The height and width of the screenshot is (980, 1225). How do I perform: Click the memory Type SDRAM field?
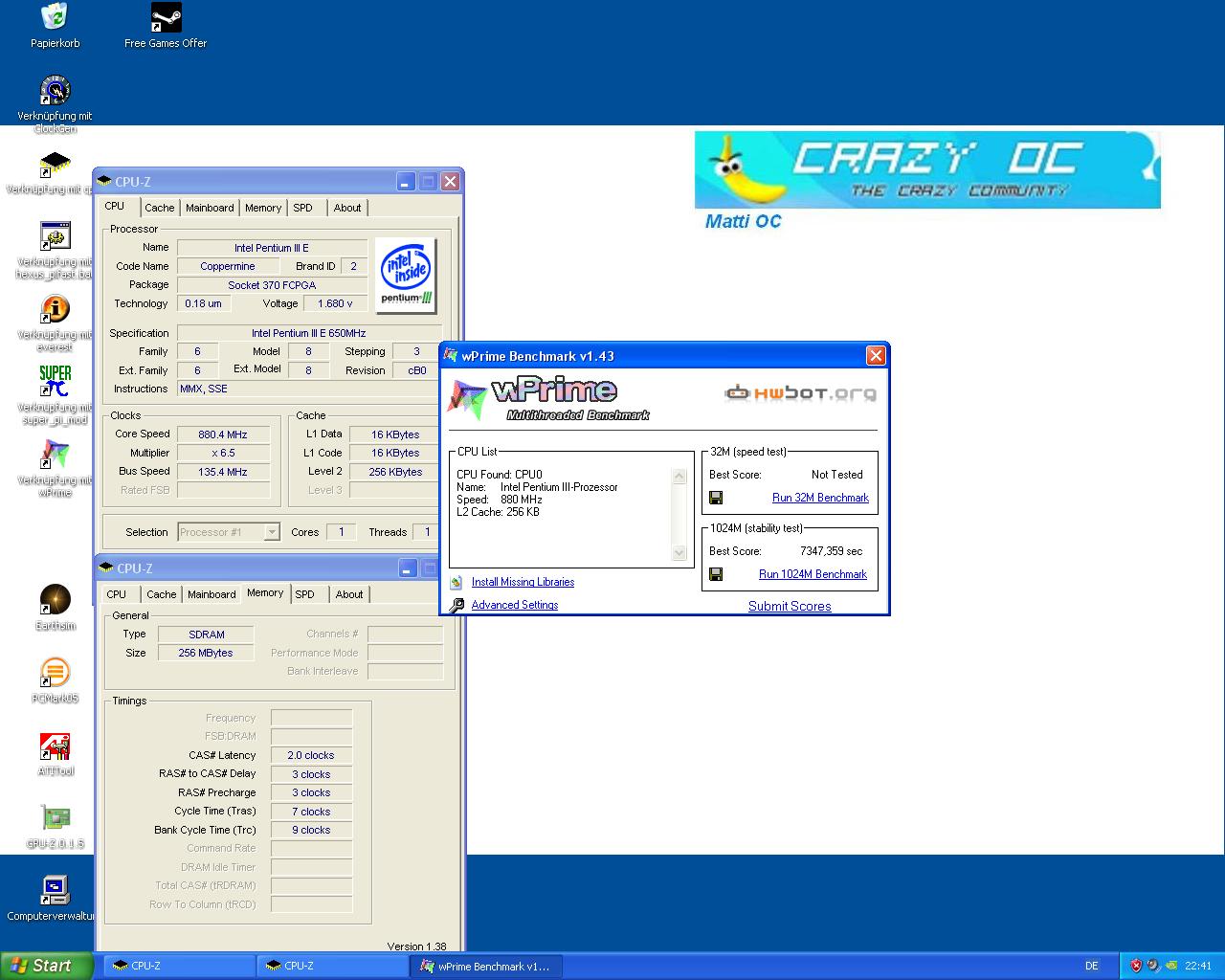[x=207, y=634]
